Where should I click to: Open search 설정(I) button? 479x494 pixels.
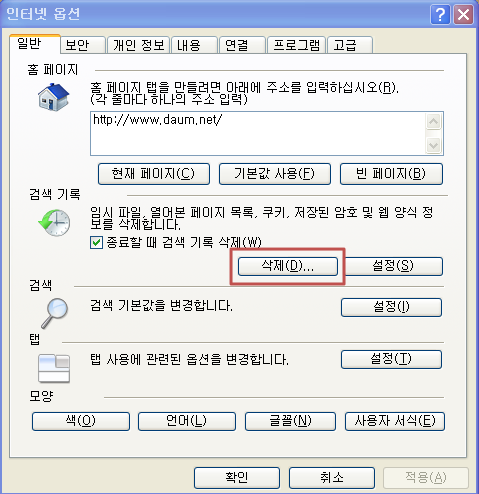[x=391, y=307]
